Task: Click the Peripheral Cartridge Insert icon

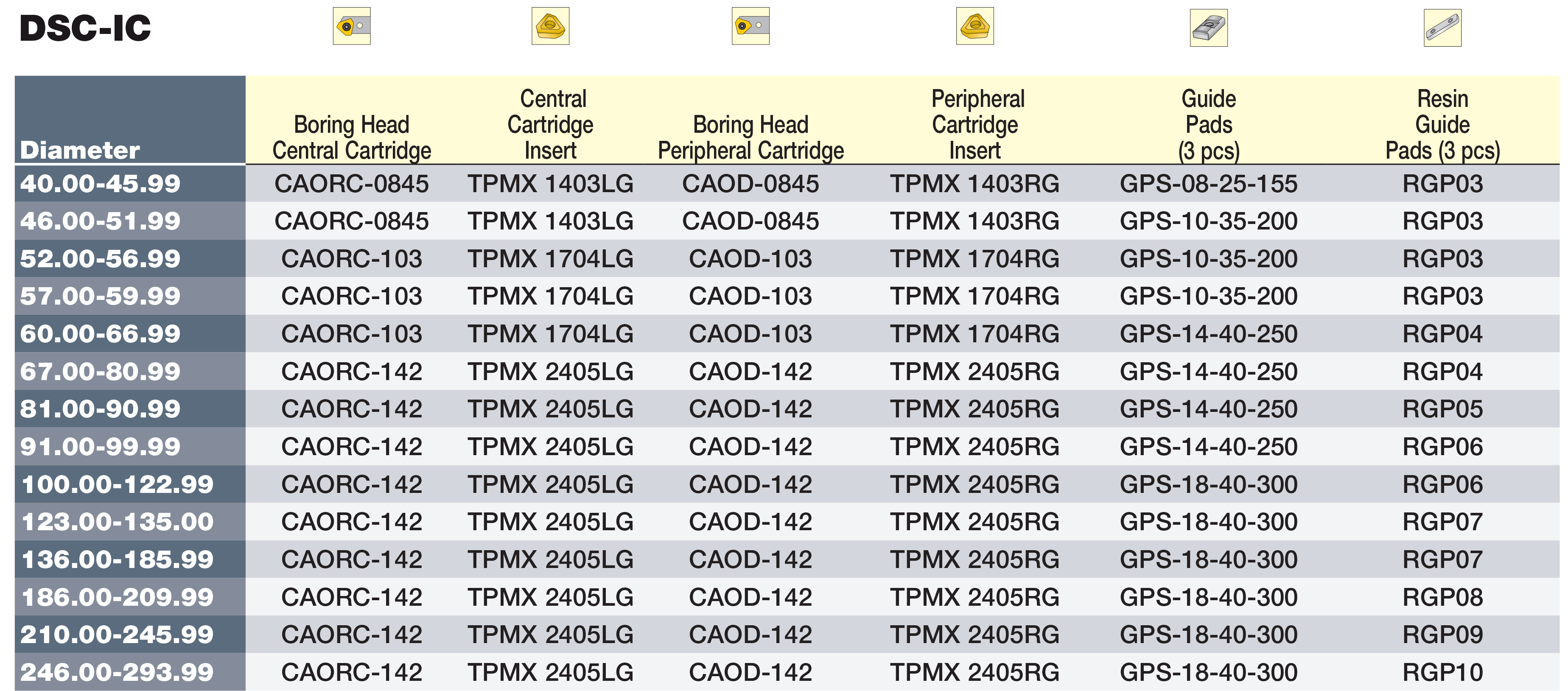Action: tap(974, 26)
